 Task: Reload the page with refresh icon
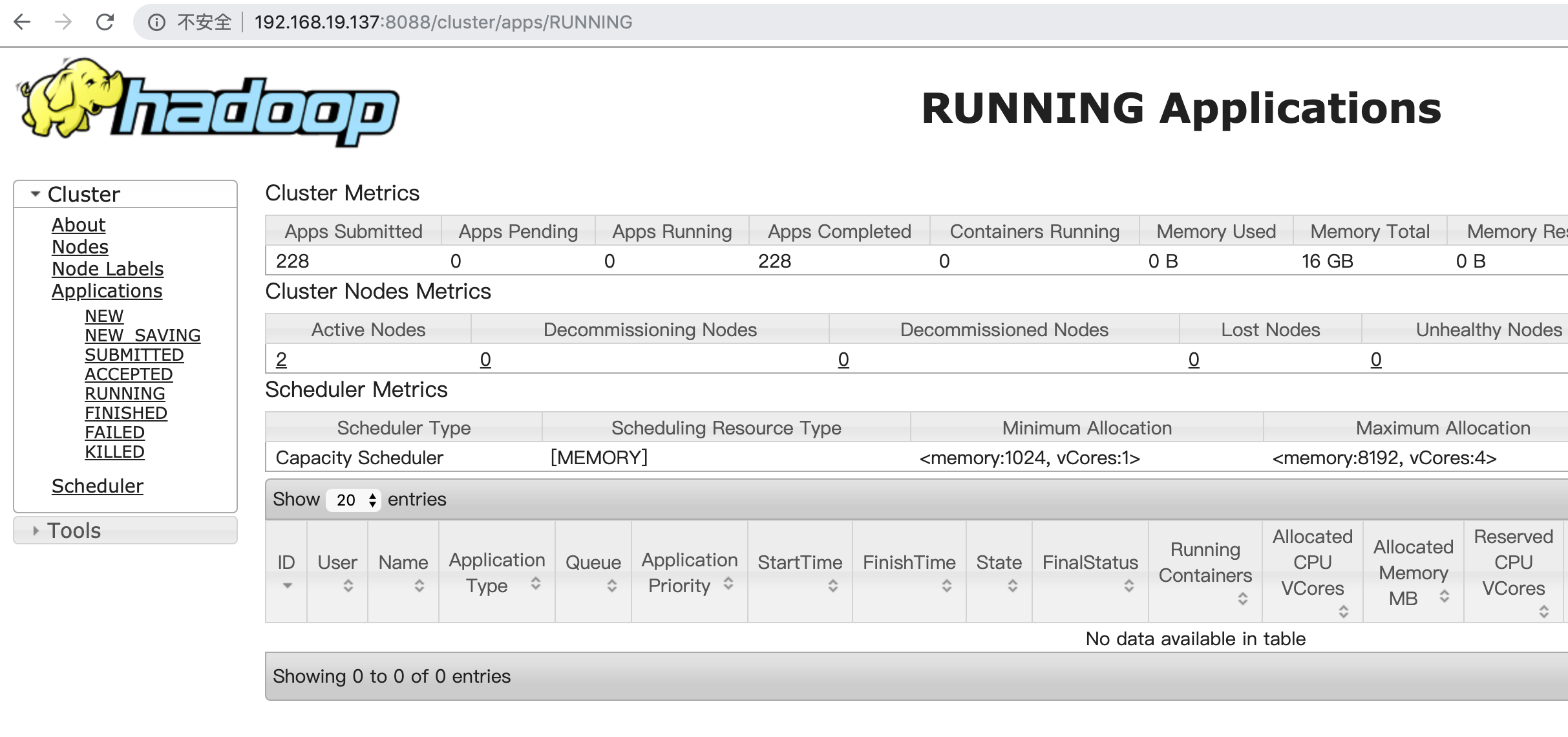pos(105,22)
